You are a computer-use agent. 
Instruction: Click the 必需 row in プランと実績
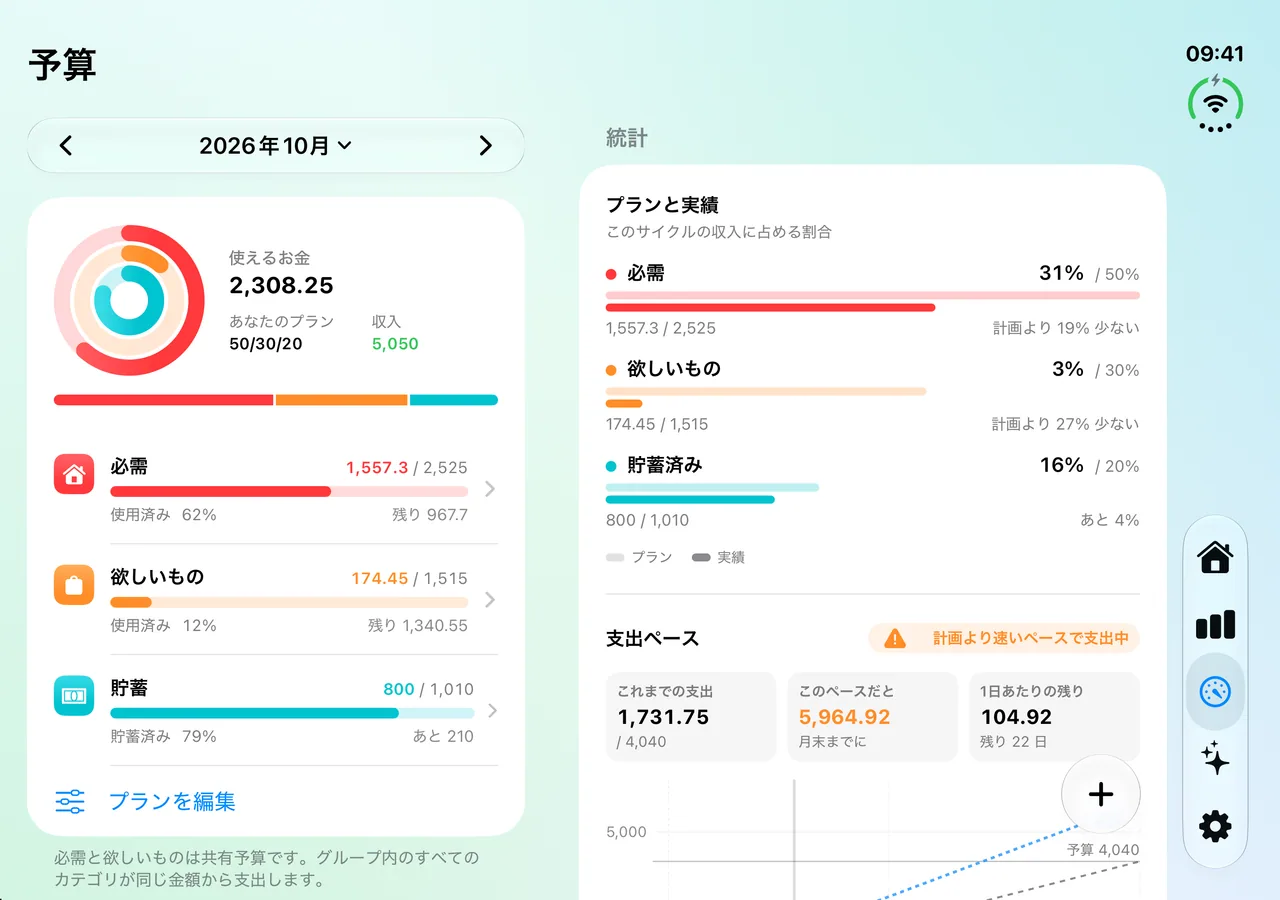pos(873,300)
